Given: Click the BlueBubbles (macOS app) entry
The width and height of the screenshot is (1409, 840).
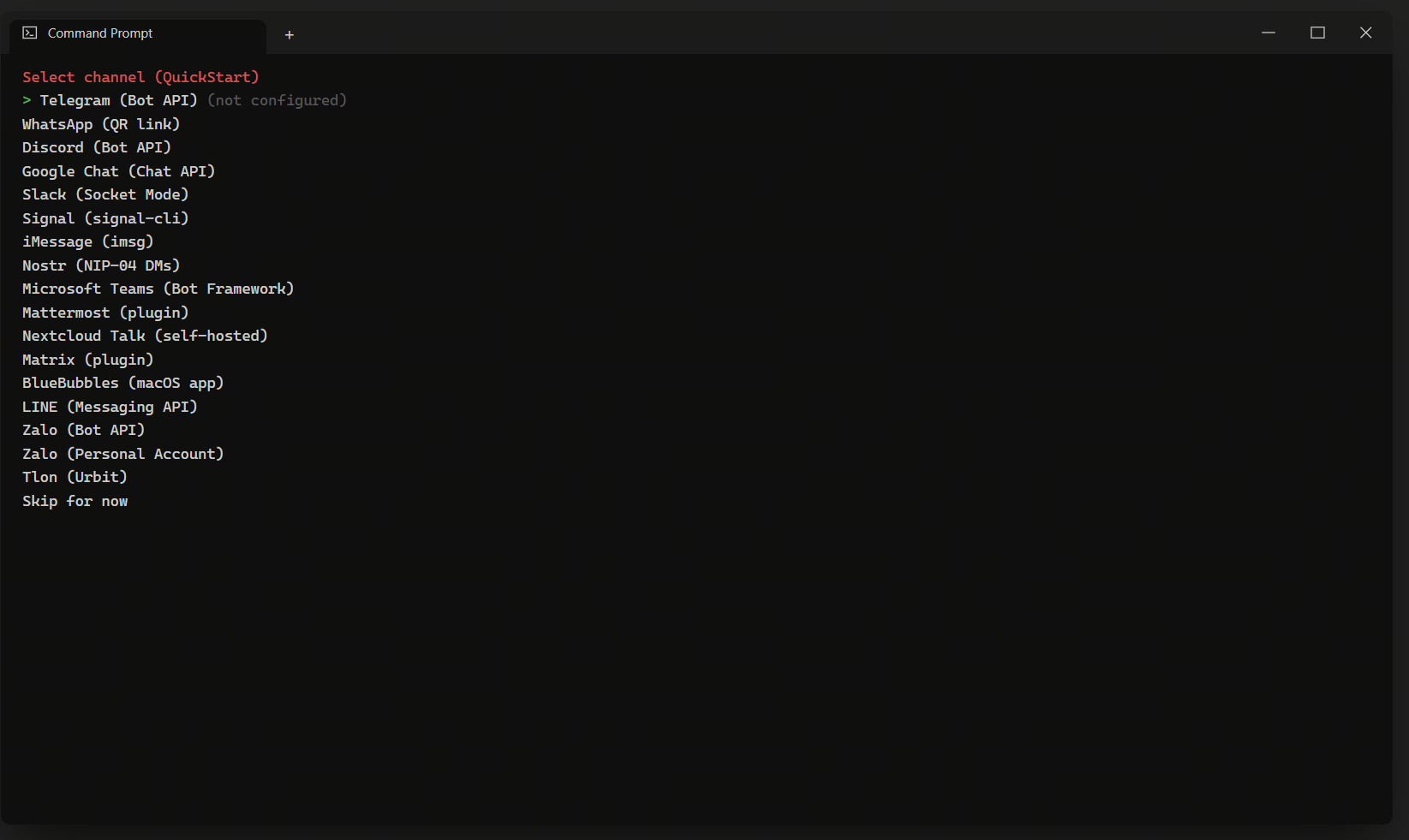Looking at the screenshot, I should [x=122, y=383].
